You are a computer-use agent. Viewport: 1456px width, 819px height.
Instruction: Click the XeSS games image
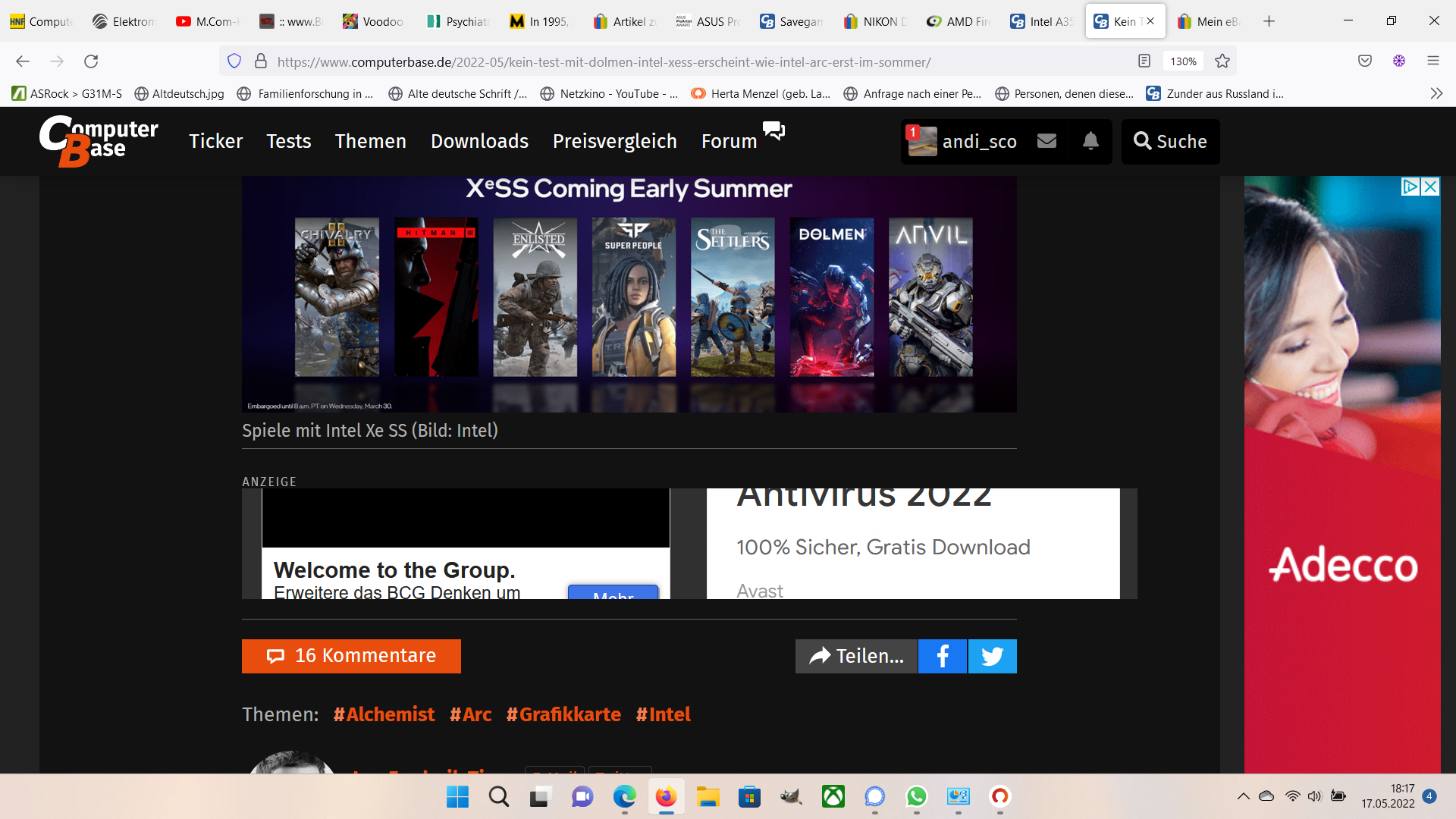629,294
